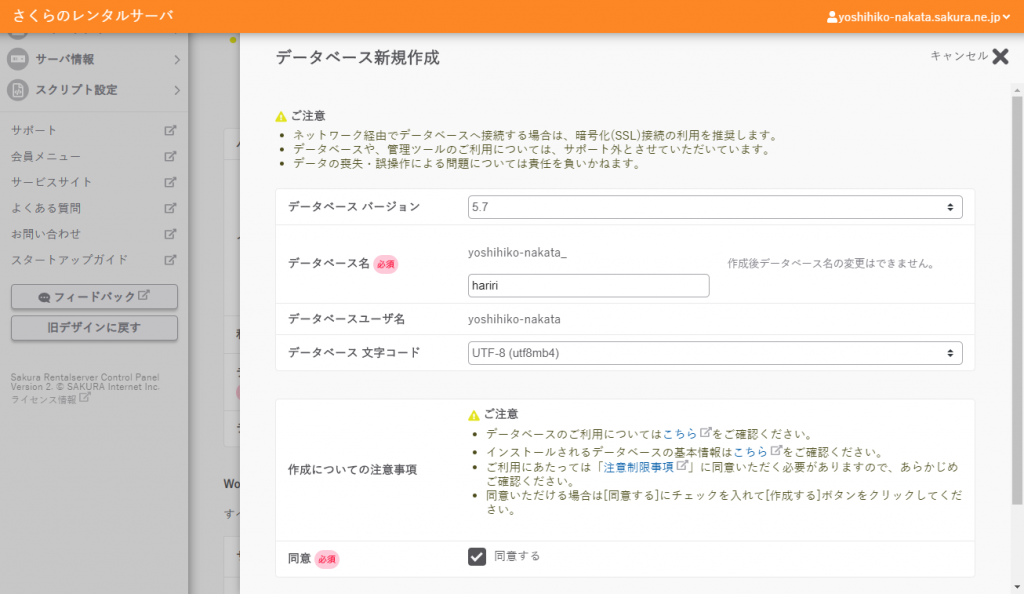Image resolution: width=1024 pixels, height=594 pixels.
Task: Click the 旧デザインに戻す button
Action: point(94,328)
